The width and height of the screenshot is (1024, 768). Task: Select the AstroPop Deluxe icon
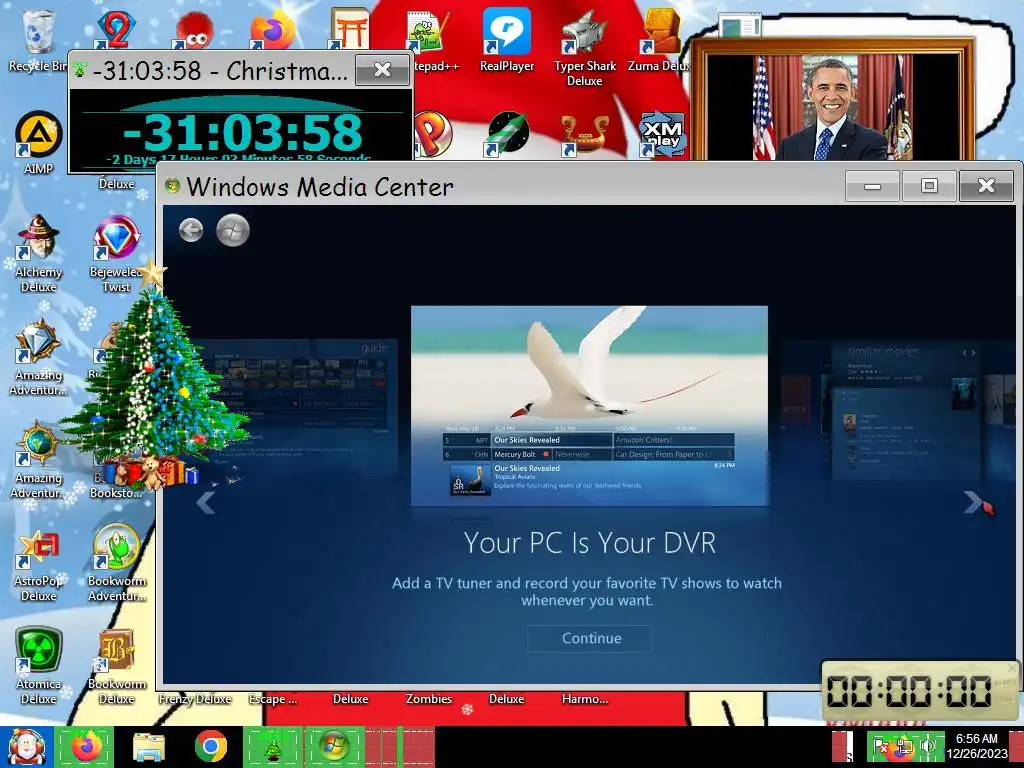click(38, 564)
